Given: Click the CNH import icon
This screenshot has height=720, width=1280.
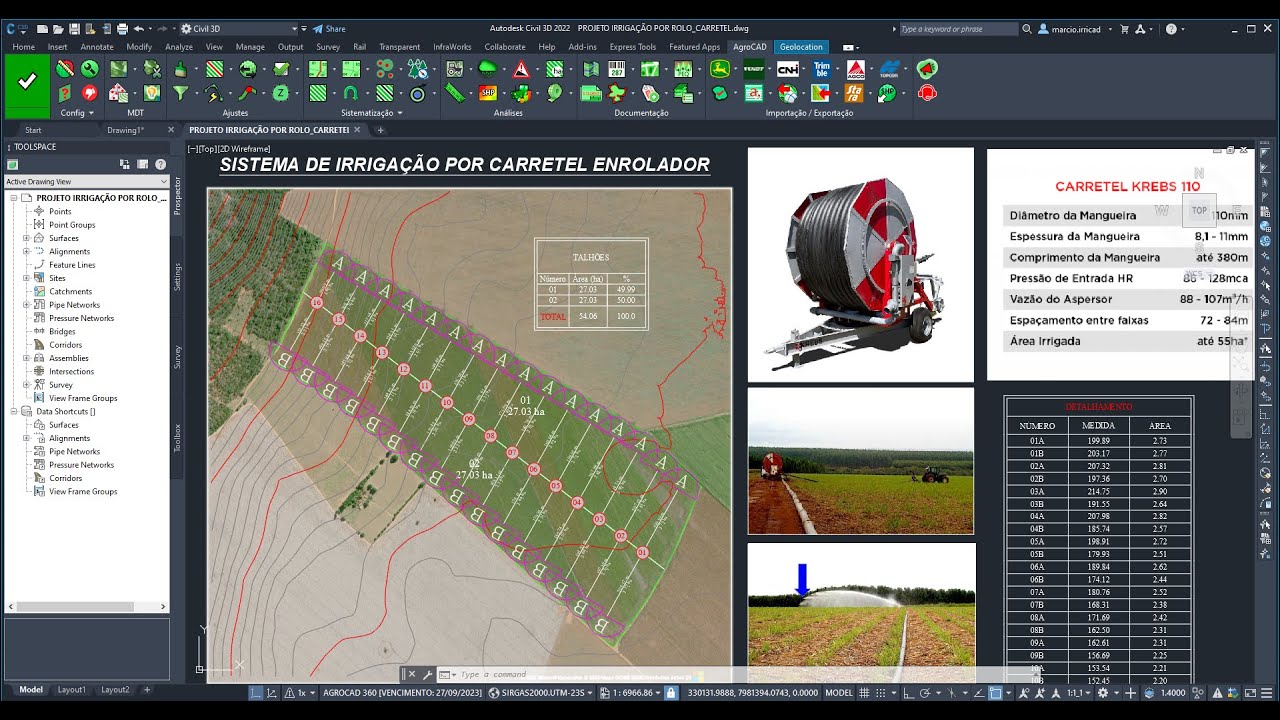Looking at the screenshot, I should [x=788, y=69].
